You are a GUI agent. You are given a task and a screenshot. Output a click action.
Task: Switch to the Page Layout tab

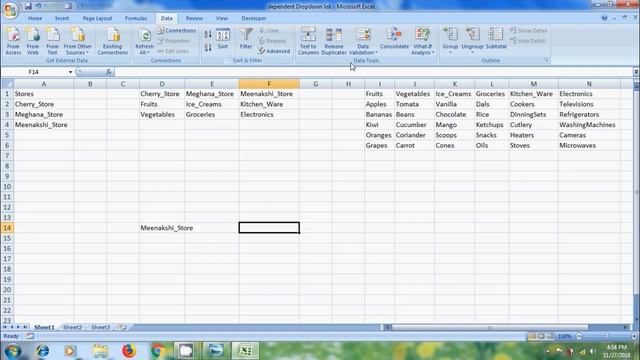[x=97, y=18]
